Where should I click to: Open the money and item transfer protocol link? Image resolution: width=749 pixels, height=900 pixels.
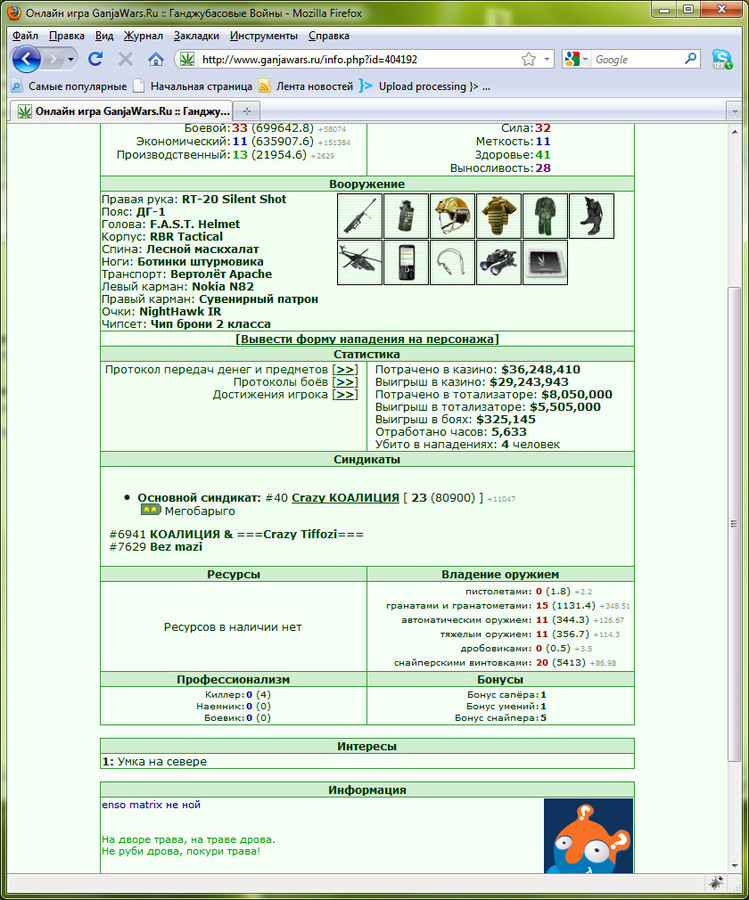pos(345,369)
